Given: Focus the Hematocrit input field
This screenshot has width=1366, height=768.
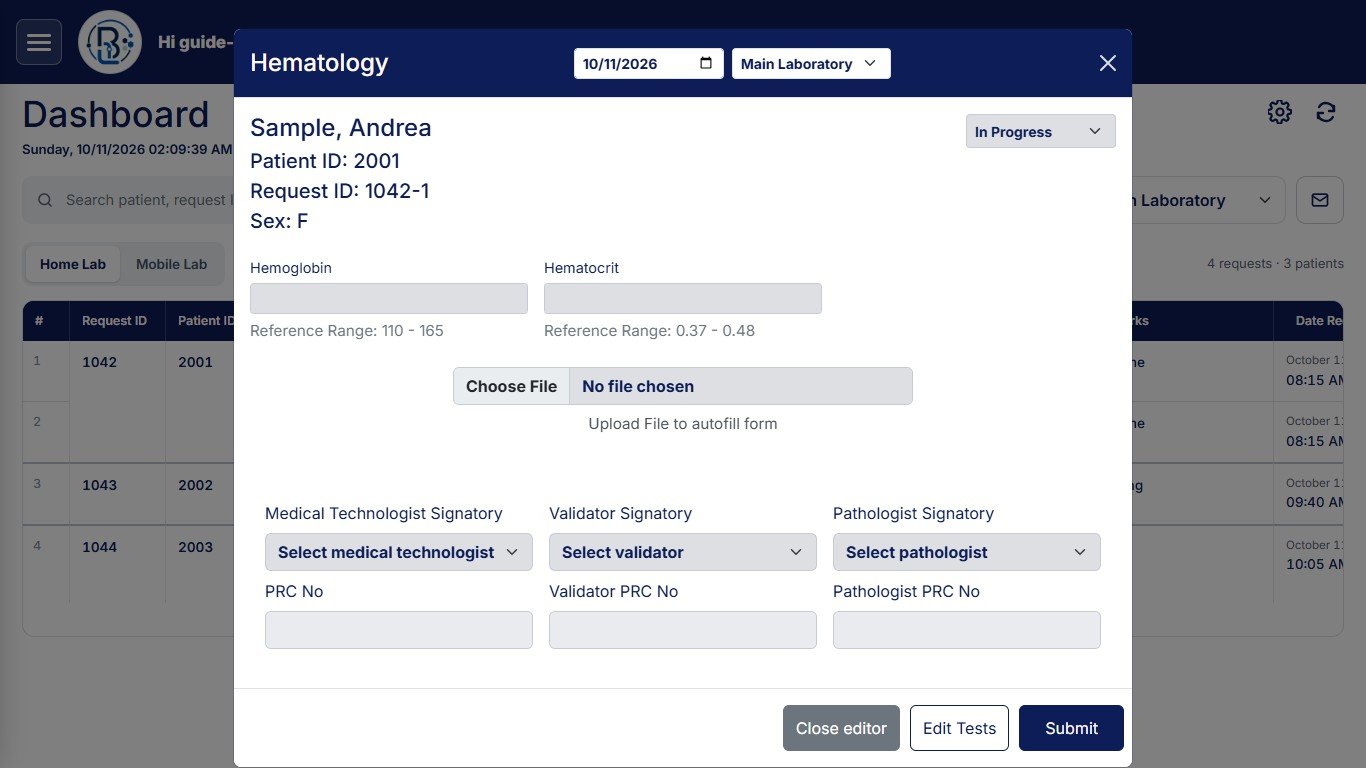Looking at the screenshot, I should tap(683, 298).
